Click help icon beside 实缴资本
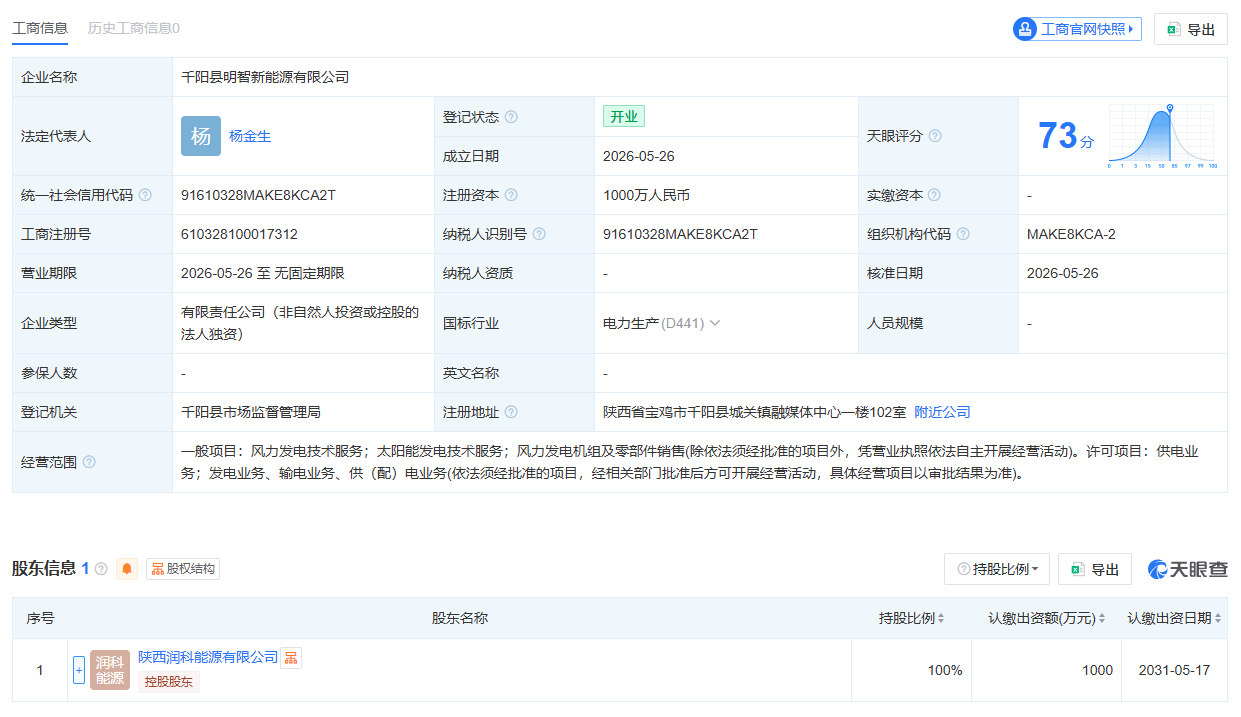 (934, 195)
